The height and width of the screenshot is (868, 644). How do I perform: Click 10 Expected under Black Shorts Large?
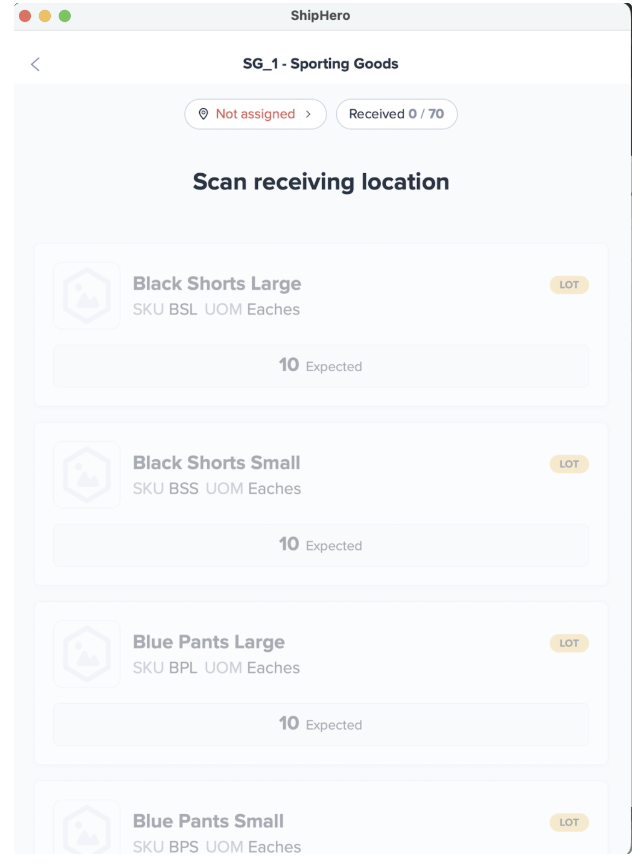(x=320, y=366)
